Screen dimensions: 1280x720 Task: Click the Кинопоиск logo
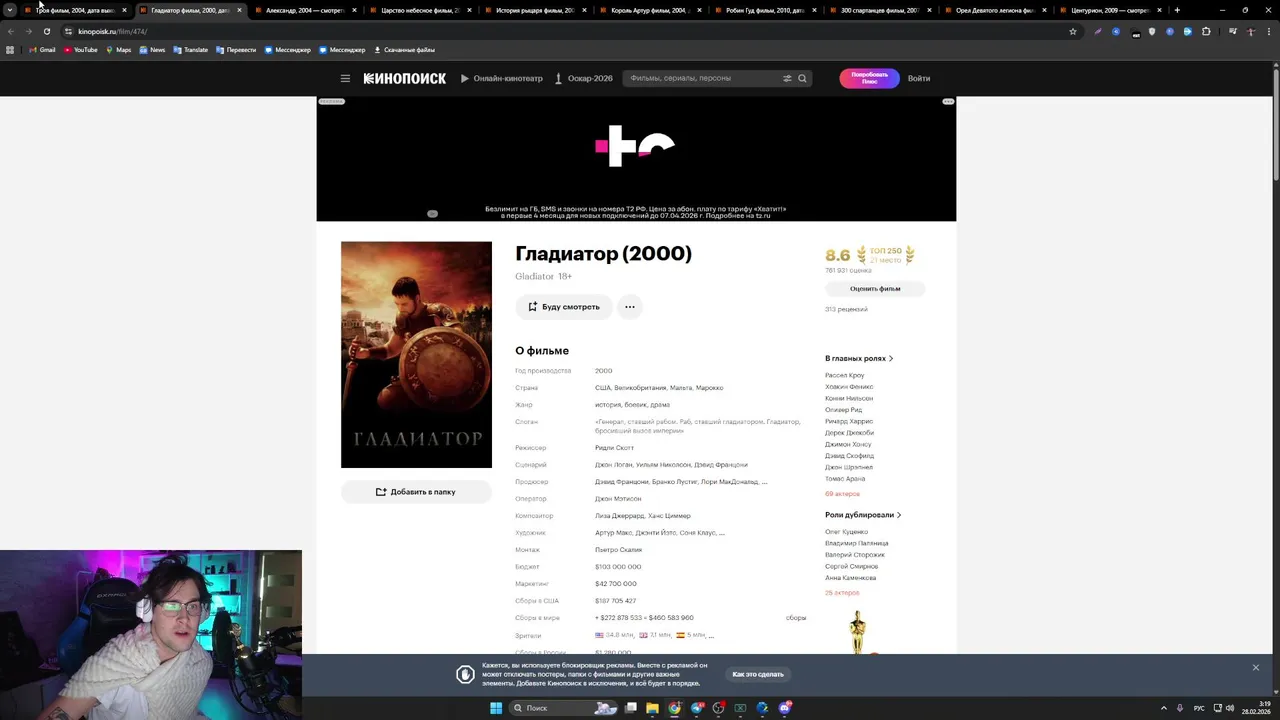pos(405,78)
